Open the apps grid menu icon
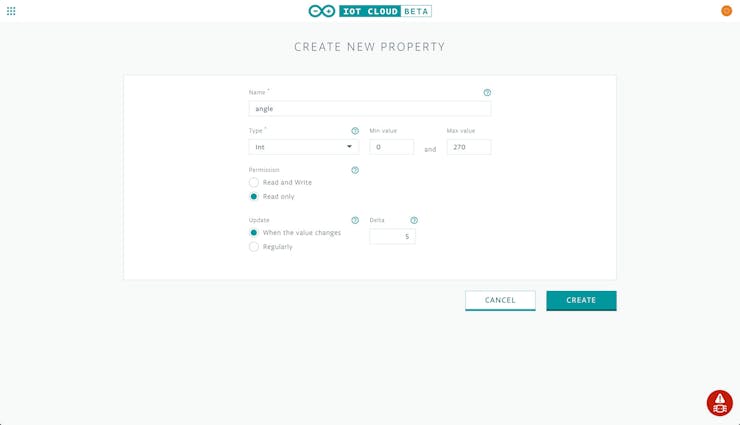 tap(11, 11)
